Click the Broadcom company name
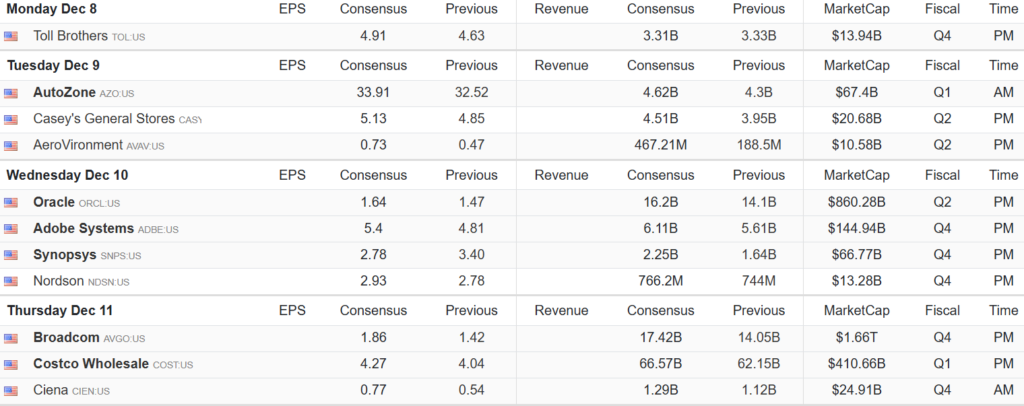 (66, 338)
